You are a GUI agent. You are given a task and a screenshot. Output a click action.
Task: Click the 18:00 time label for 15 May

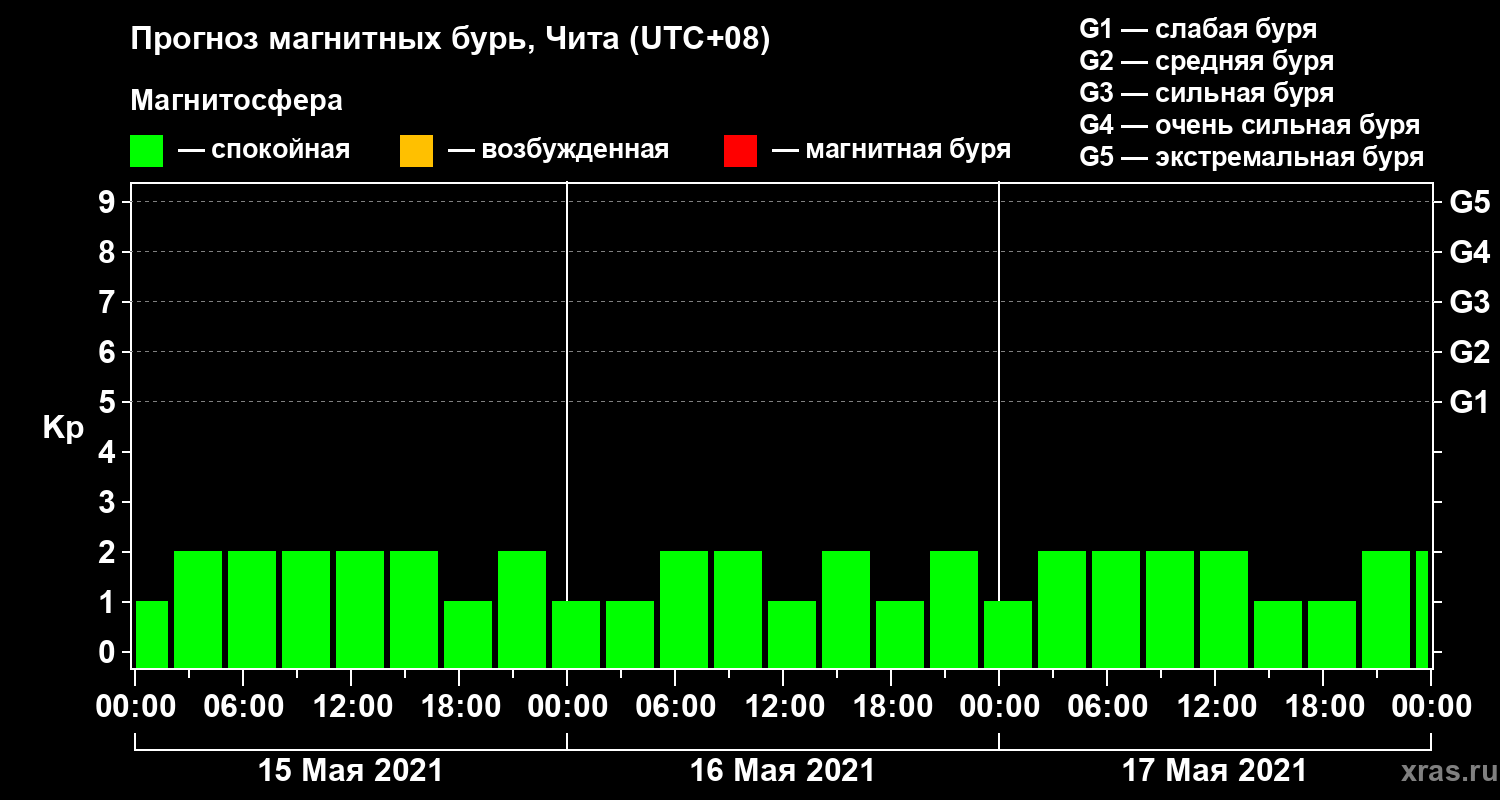[459, 706]
